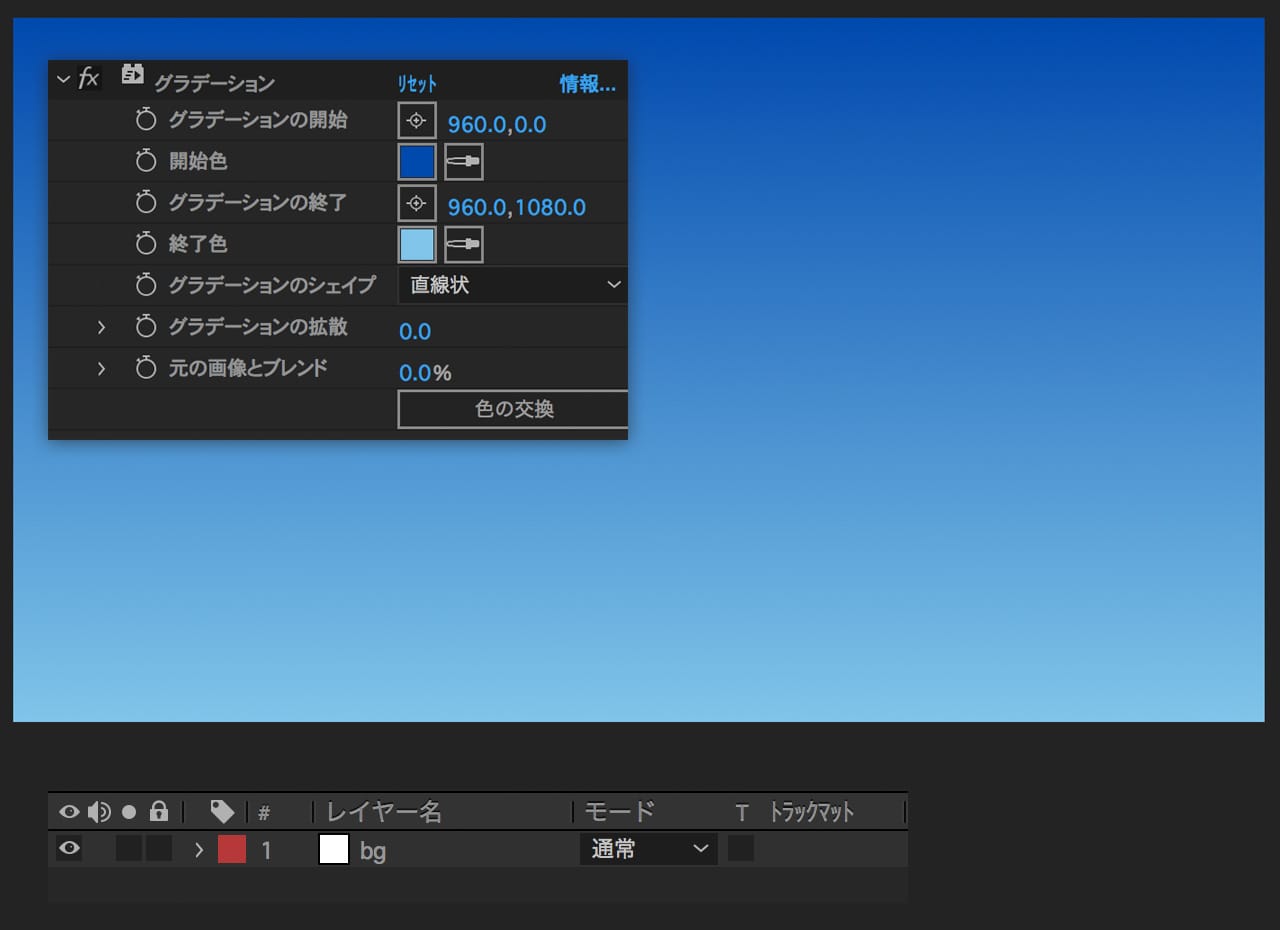Screen dimensions: 1280x930
Task: Expand the bg layer properties in timeline
Action: [198, 850]
